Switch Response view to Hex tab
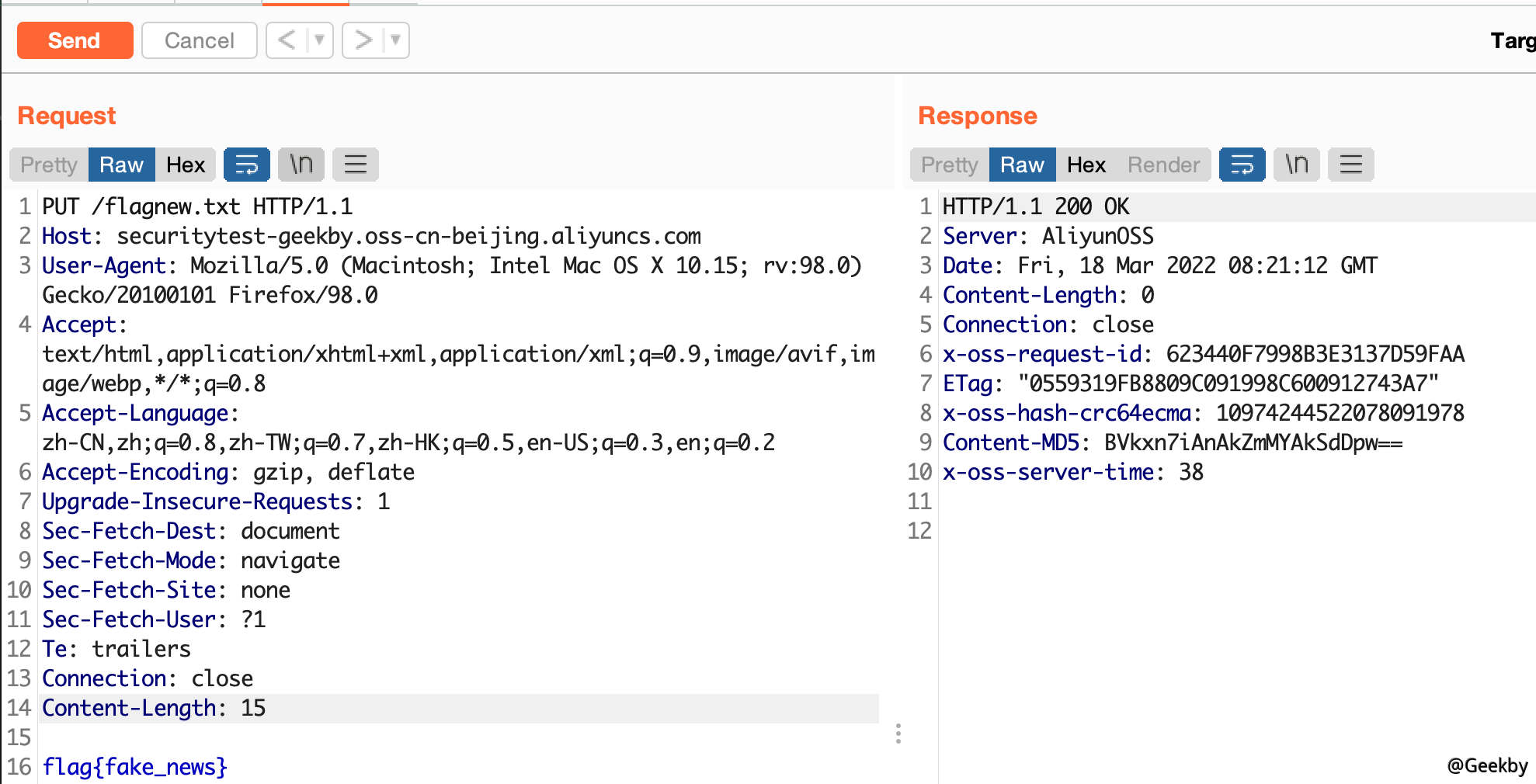 [x=1086, y=165]
